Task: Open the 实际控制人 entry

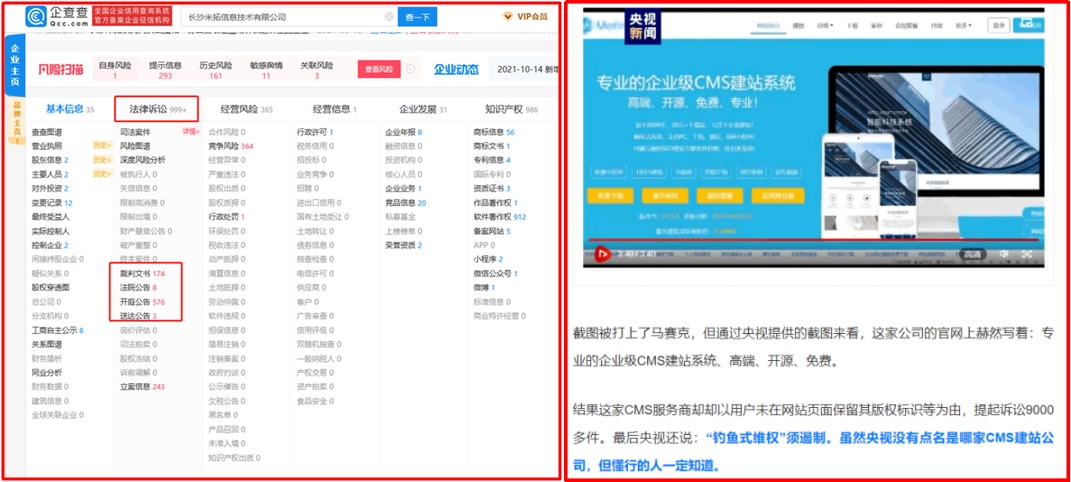Action: 51,231
